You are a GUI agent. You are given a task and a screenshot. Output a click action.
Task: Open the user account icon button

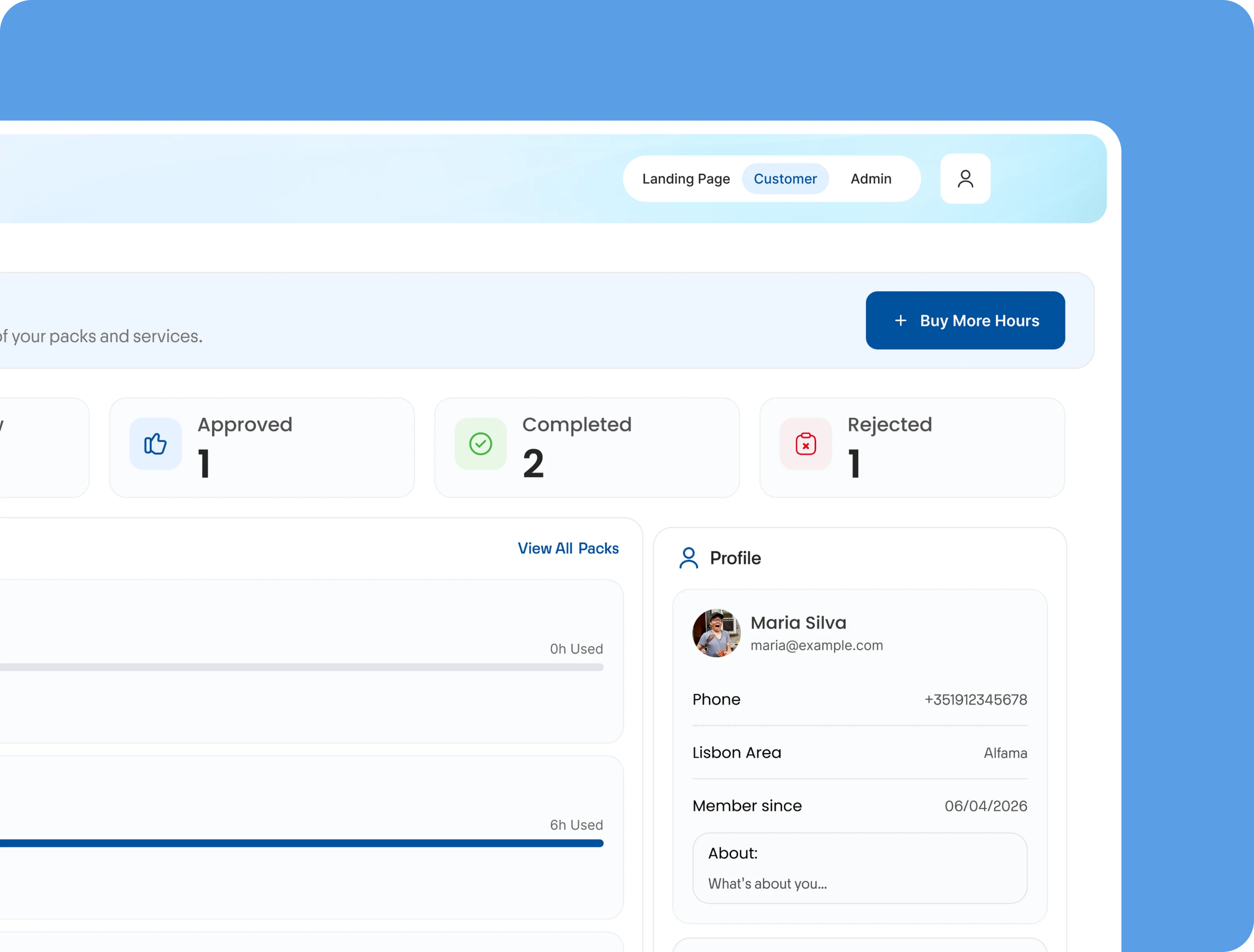point(965,178)
